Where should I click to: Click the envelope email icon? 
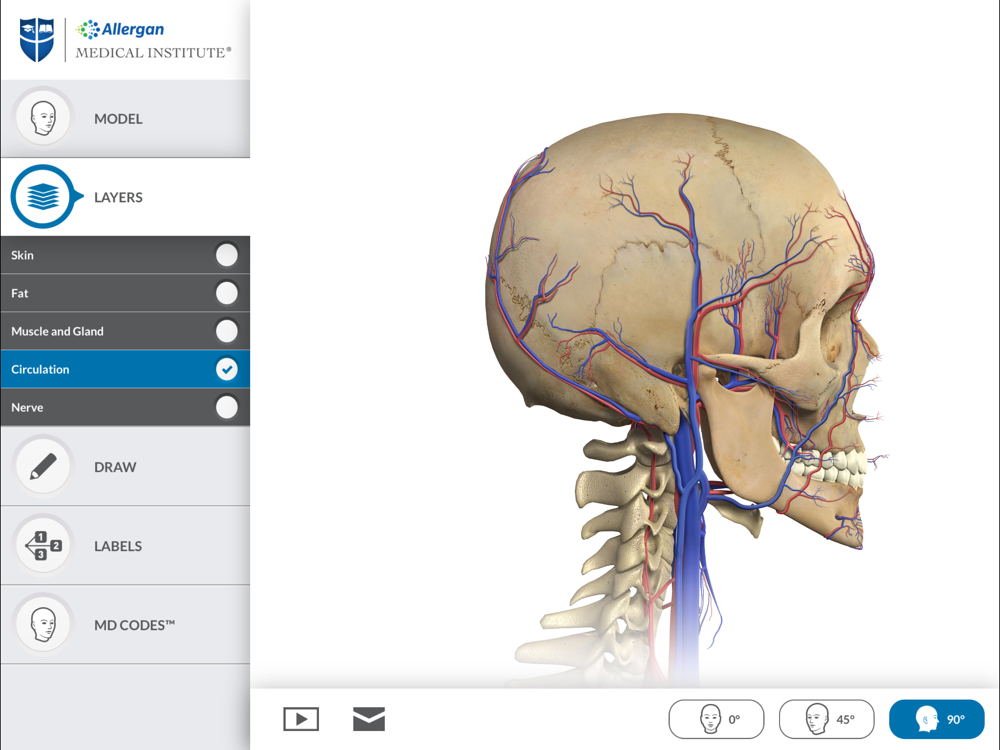369,719
